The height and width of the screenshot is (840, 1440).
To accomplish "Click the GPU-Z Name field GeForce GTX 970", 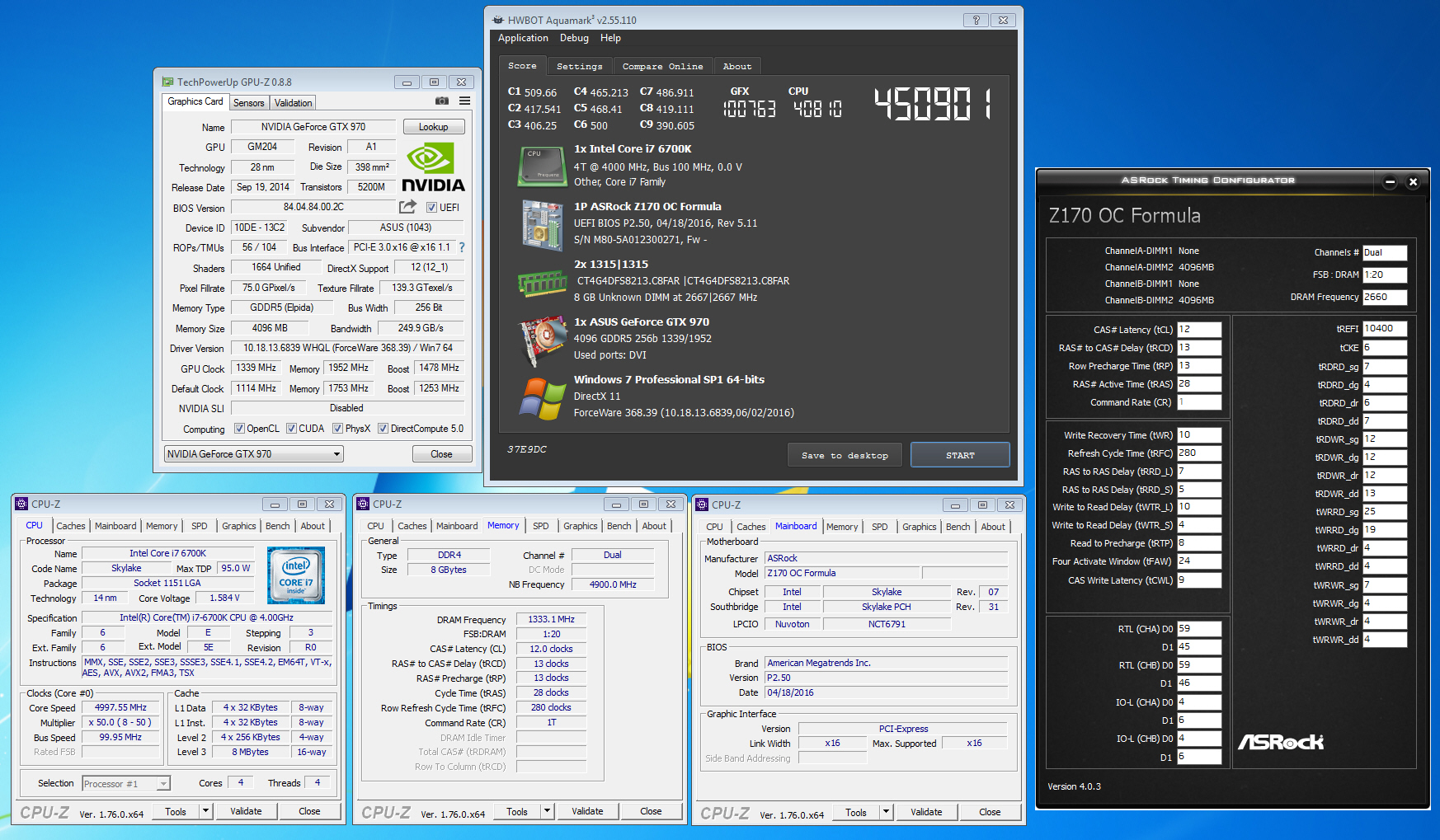I will click(x=313, y=127).
